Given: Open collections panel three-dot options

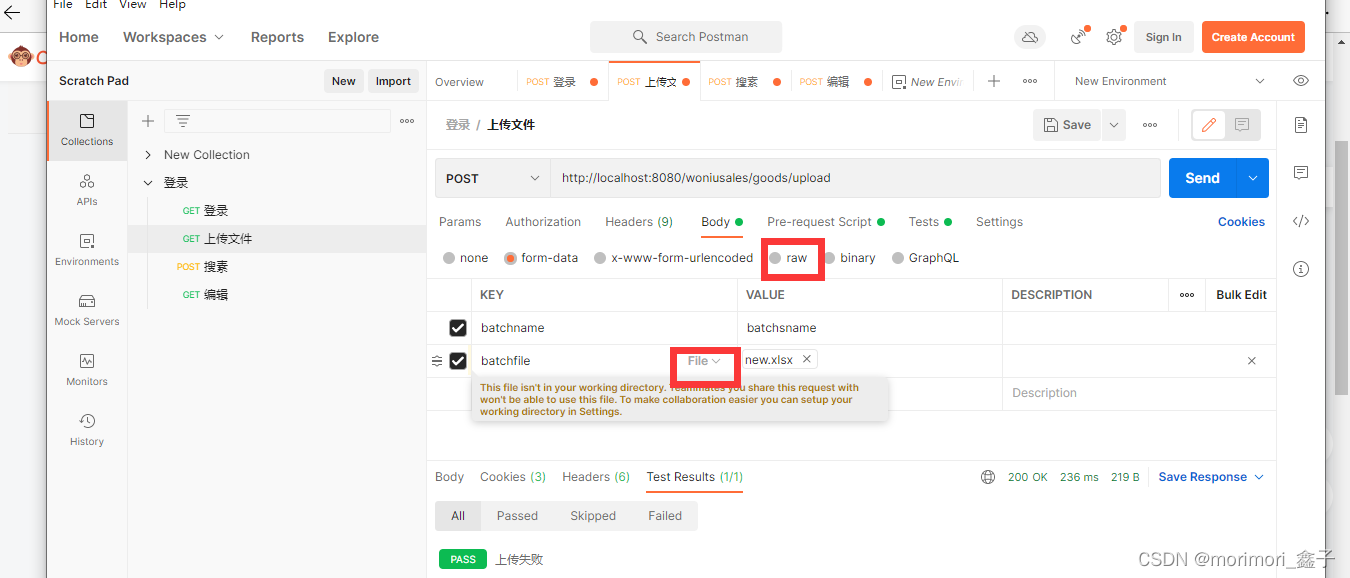Looking at the screenshot, I should pyautogui.click(x=407, y=121).
